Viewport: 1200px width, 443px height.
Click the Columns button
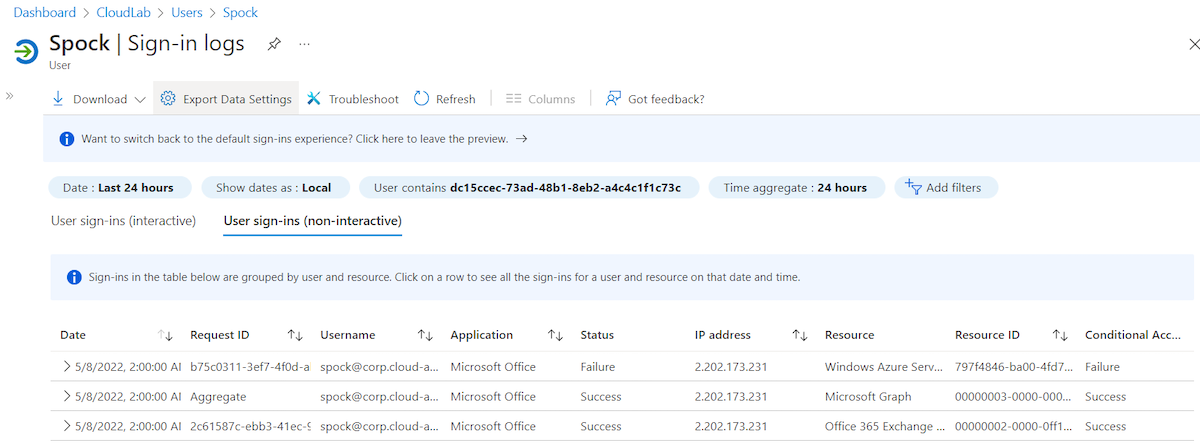(x=540, y=99)
